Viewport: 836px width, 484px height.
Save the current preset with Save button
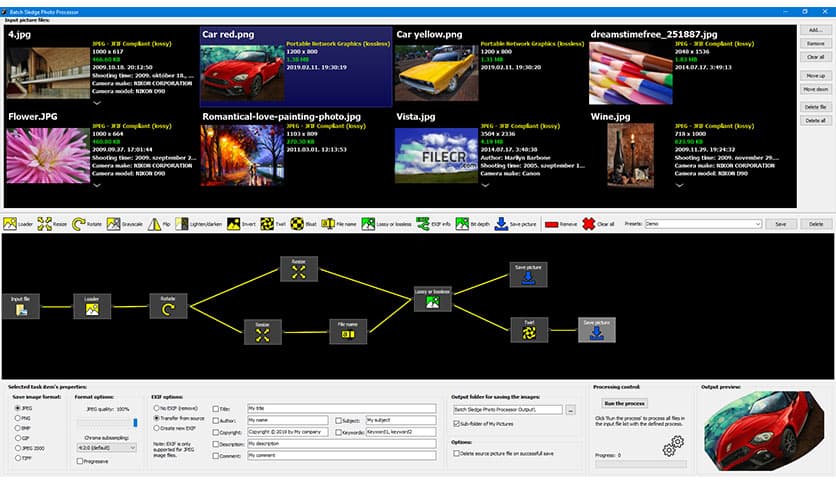781,224
